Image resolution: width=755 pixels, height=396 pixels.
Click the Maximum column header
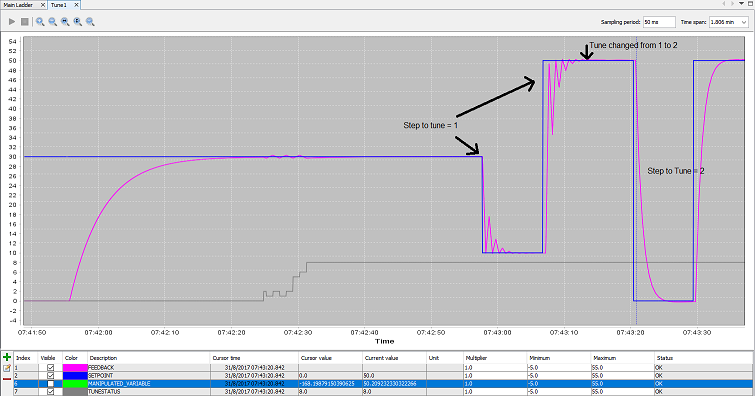pyautogui.click(x=623, y=358)
